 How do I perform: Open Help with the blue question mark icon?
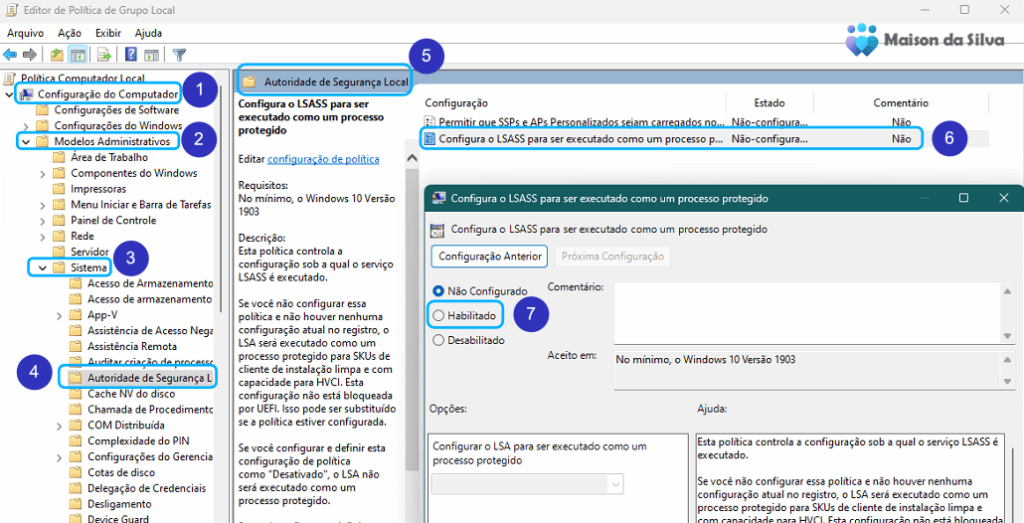[131, 54]
